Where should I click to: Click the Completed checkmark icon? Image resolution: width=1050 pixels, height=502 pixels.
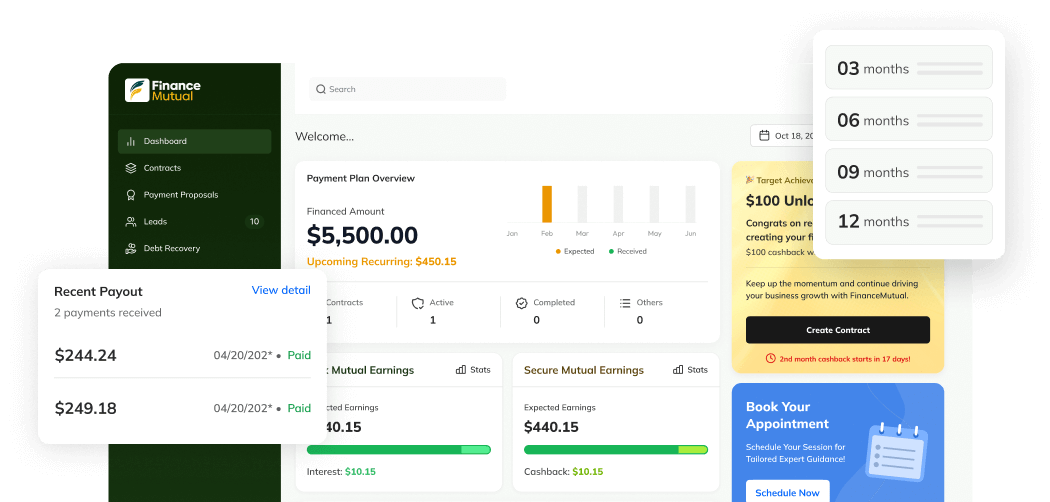[521, 303]
